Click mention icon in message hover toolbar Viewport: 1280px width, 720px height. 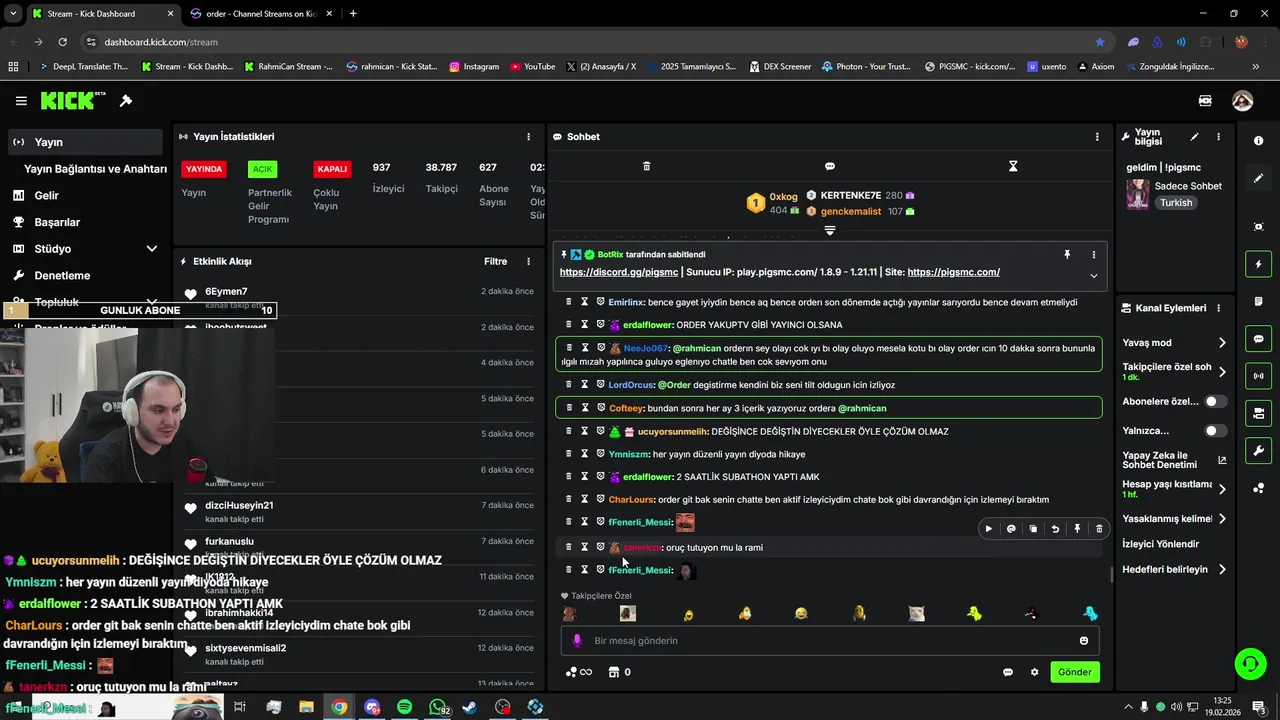[x=1011, y=529]
